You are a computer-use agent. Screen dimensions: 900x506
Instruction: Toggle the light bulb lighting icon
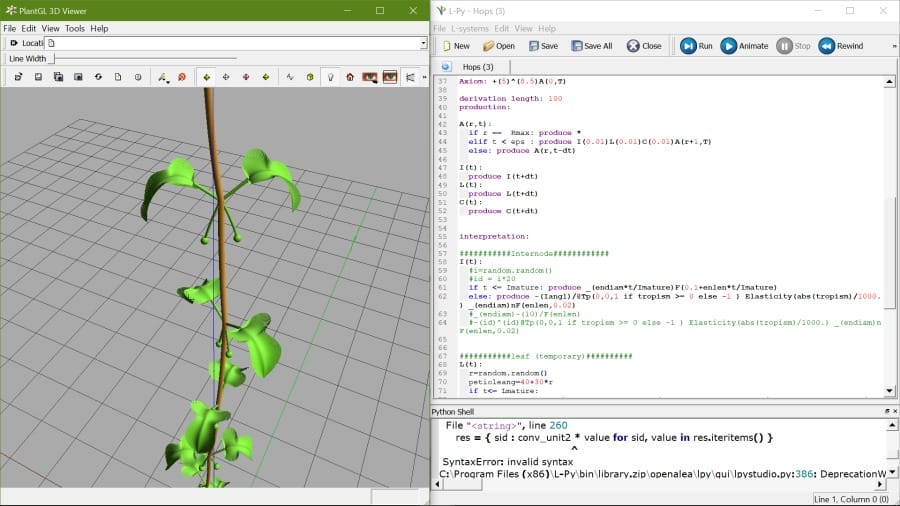coord(330,77)
